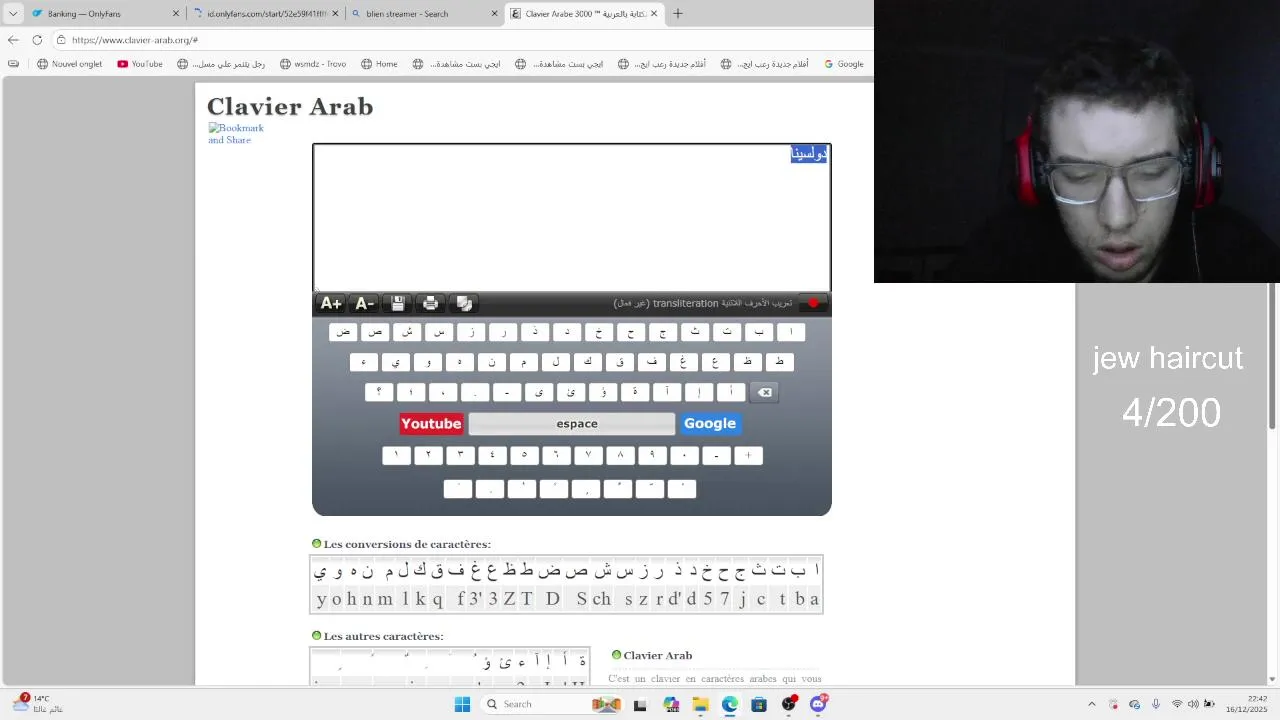Open OBS Studio from taskbar

[789, 704]
